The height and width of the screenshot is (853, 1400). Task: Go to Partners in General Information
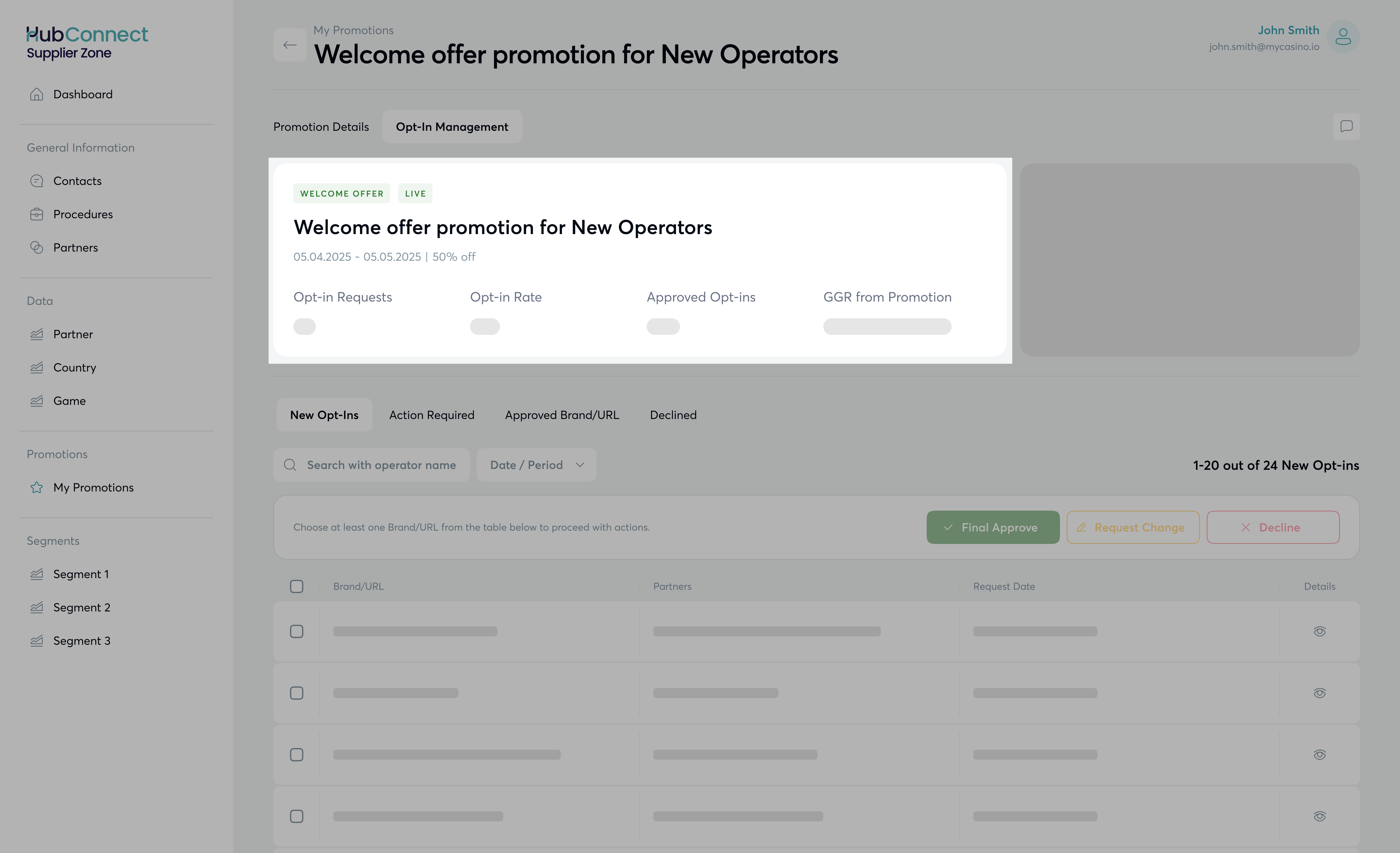(x=75, y=248)
